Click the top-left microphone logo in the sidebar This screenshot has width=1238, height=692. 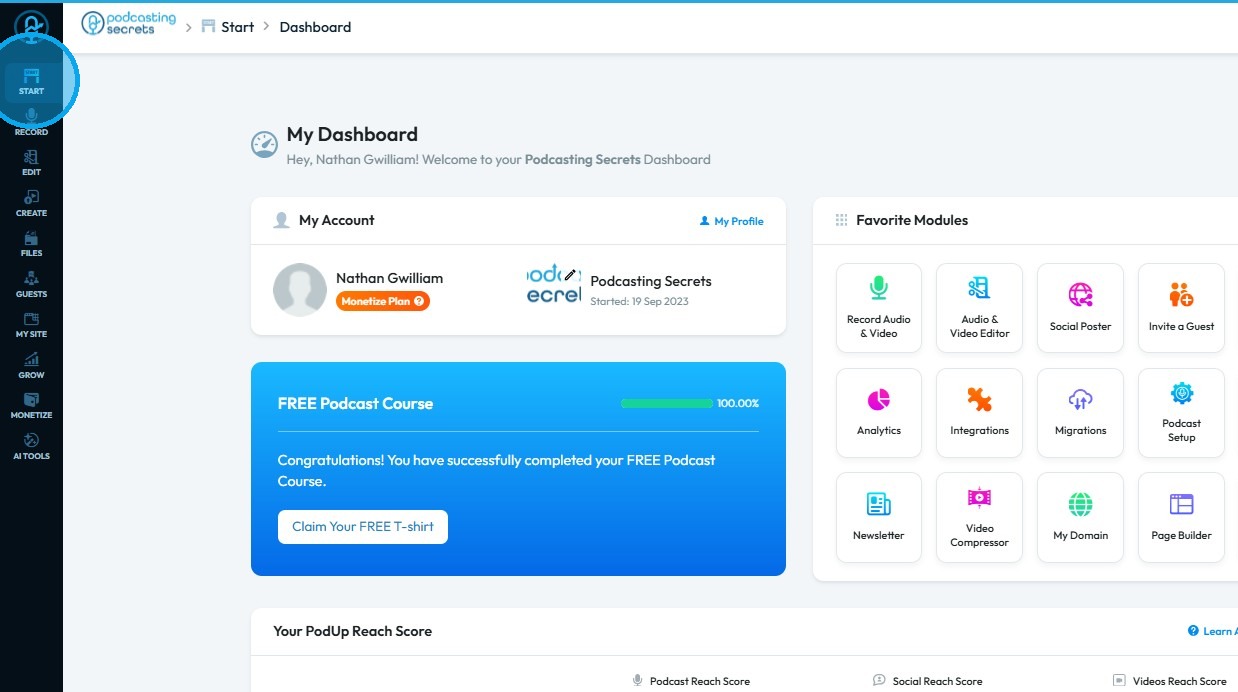[31, 28]
